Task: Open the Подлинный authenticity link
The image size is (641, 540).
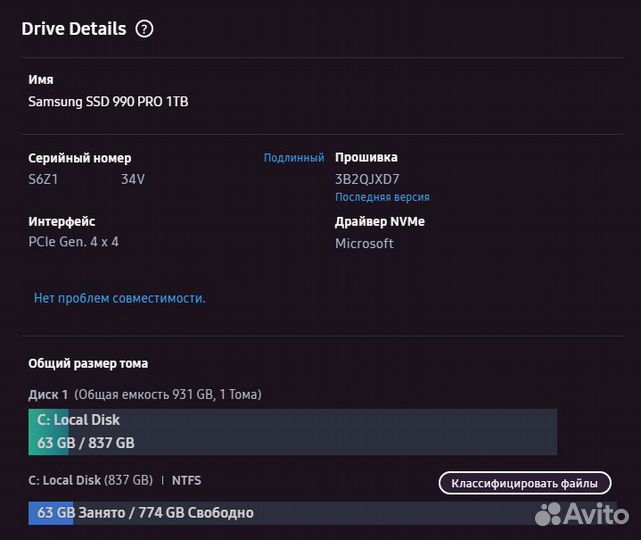Action: (x=294, y=157)
